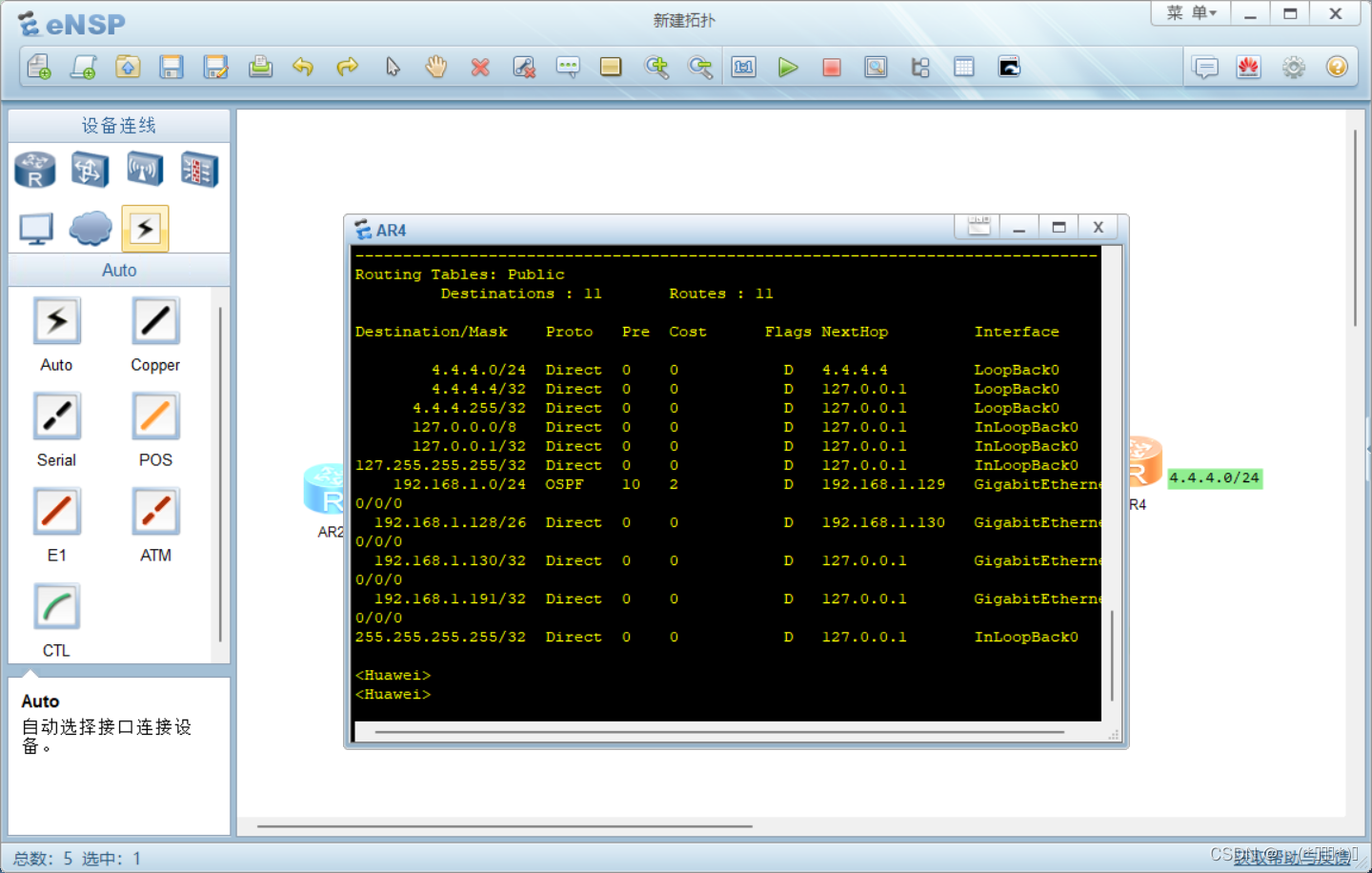Click the R4 router on canvas
The image size is (1372, 873).
tap(1143, 462)
